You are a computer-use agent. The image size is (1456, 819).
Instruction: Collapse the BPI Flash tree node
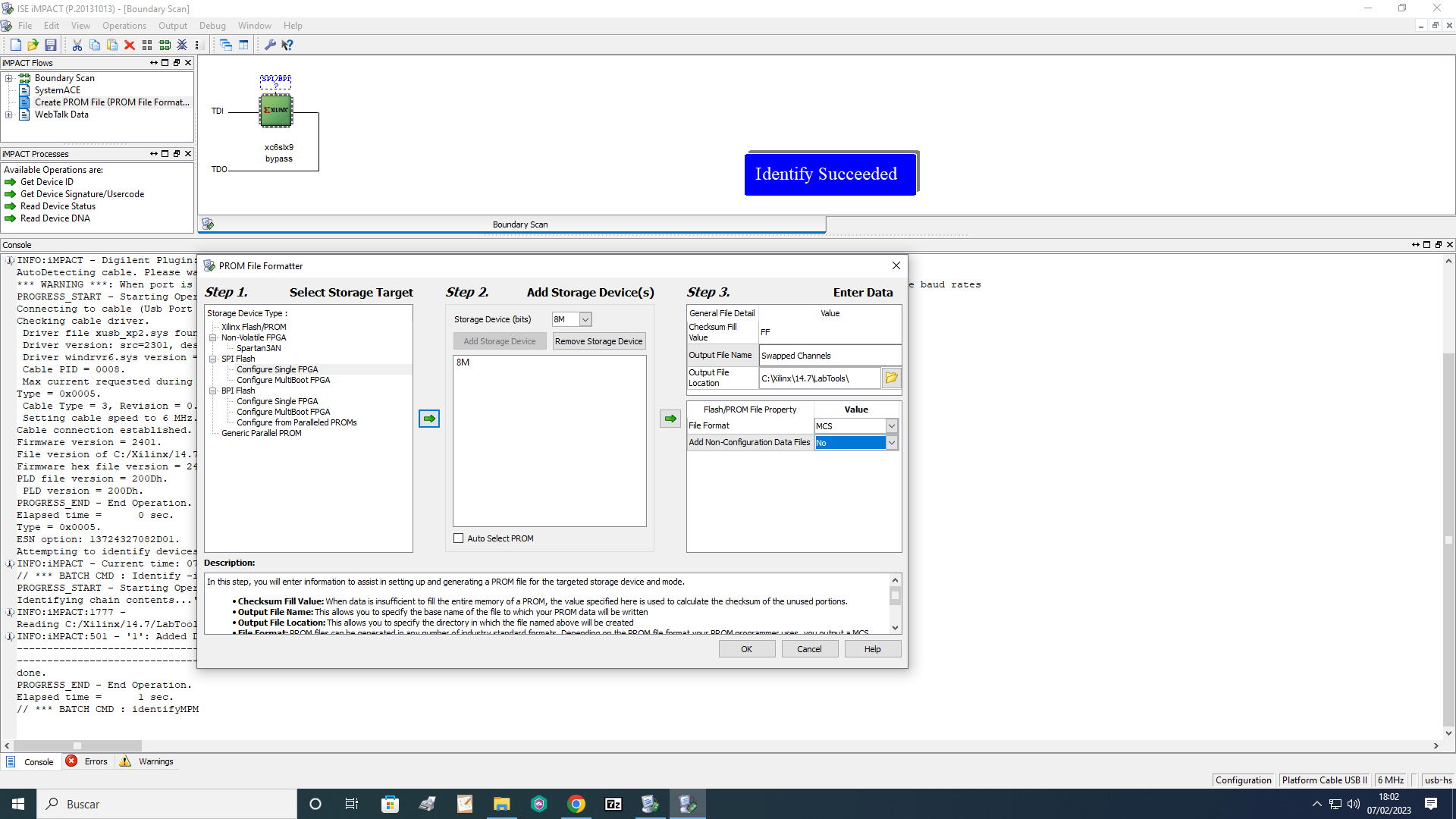[213, 391]
